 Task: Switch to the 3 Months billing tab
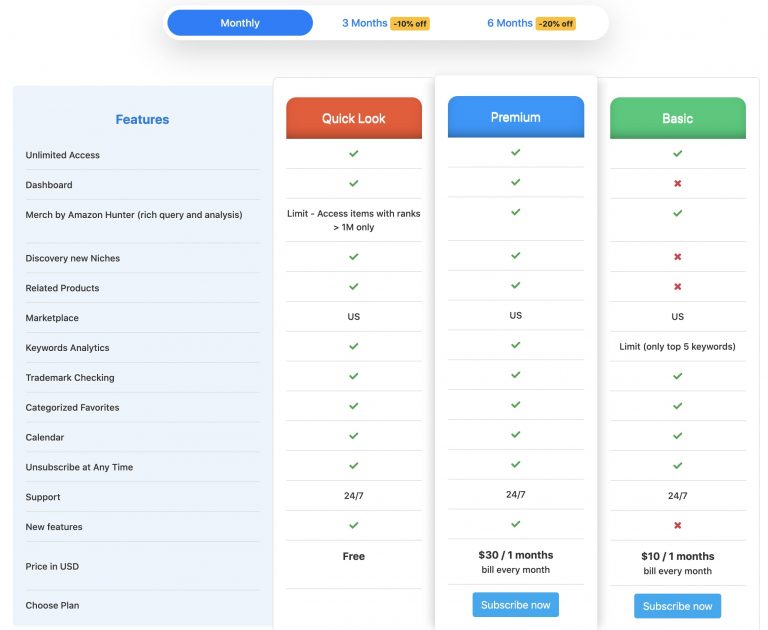pyautogui.click(x=364, y=23)
